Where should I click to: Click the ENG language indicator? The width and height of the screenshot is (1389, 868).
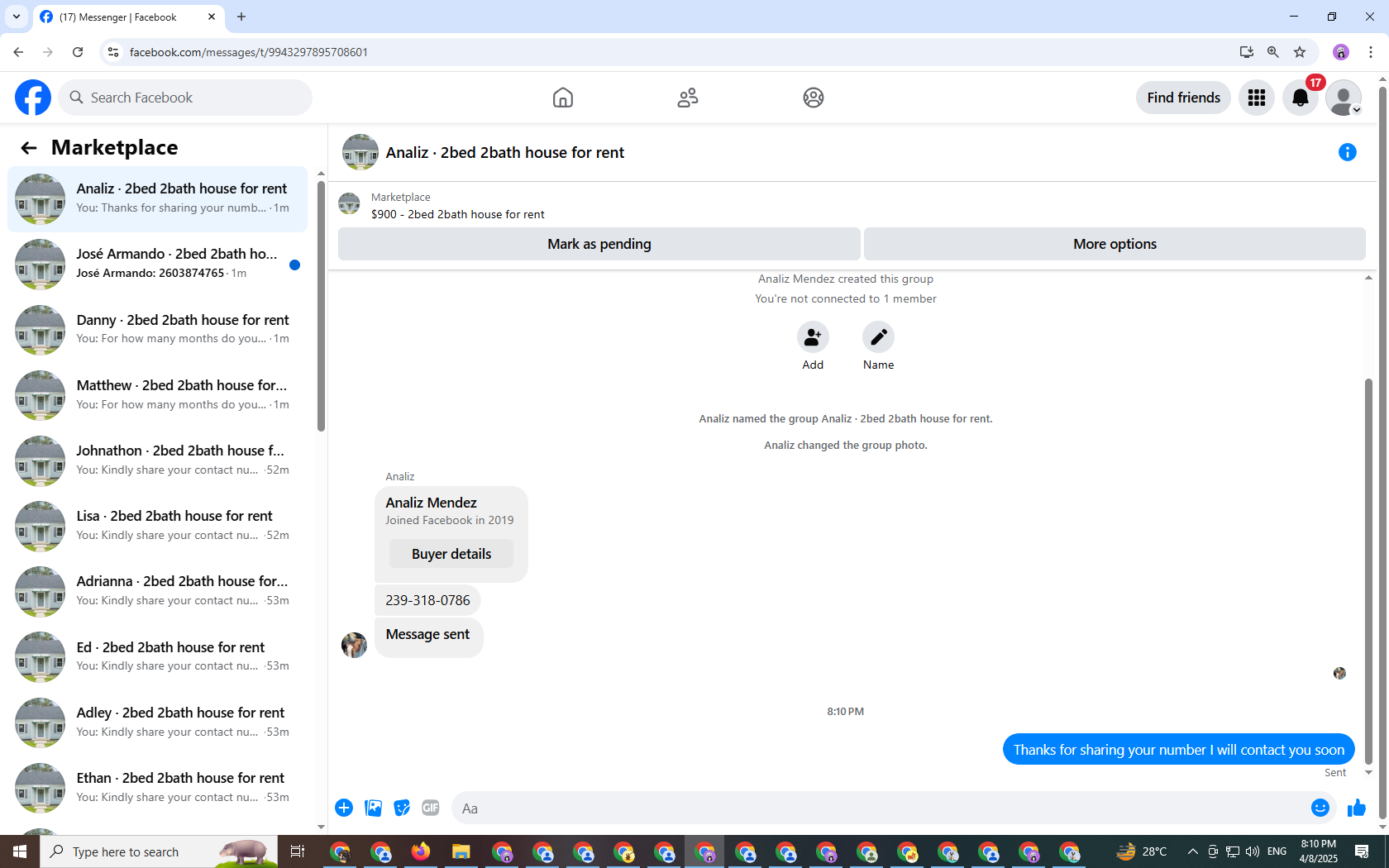(1277, 851)
